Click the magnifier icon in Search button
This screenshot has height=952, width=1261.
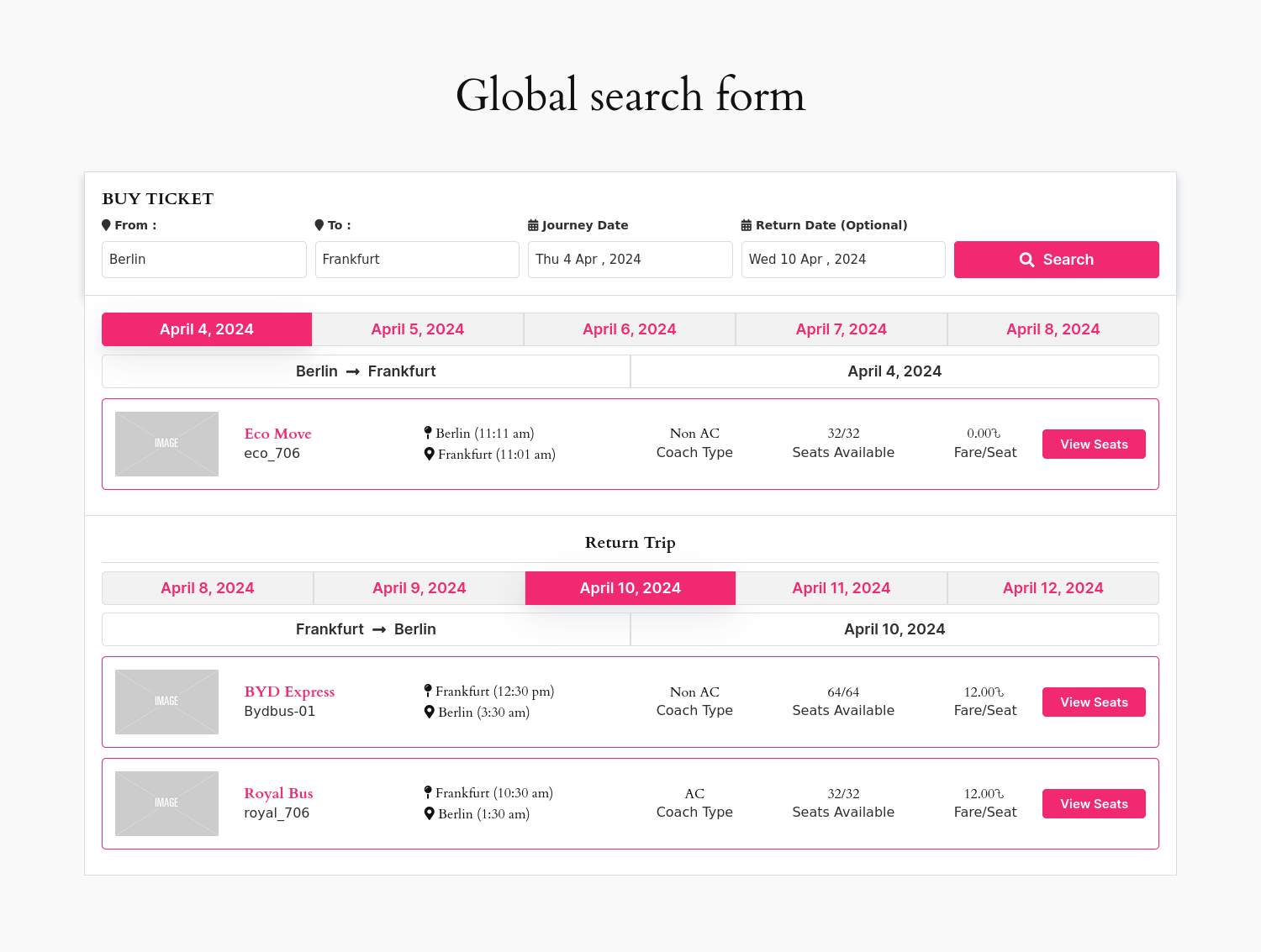click(x=1026, y=260)
